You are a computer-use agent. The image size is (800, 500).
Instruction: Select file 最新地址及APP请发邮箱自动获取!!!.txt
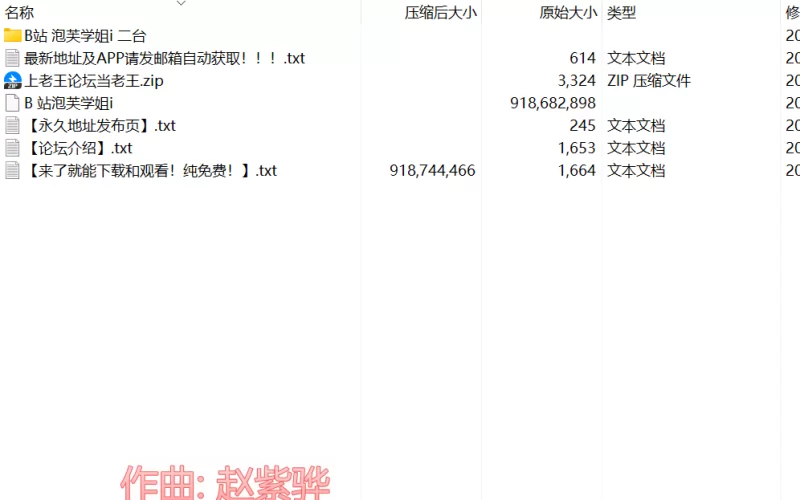tap(164, 58)
